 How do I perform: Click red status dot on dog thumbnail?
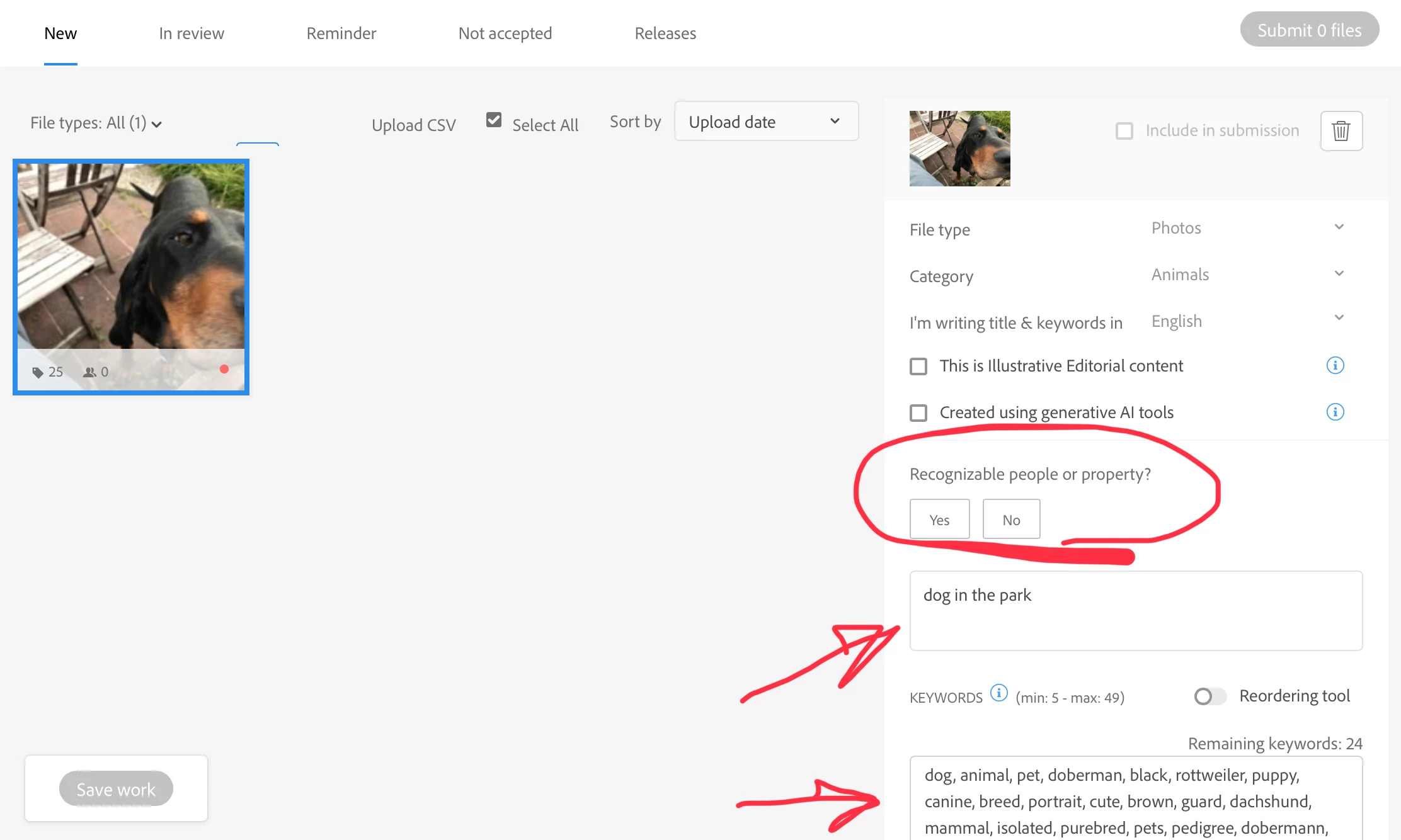(224, 369)
